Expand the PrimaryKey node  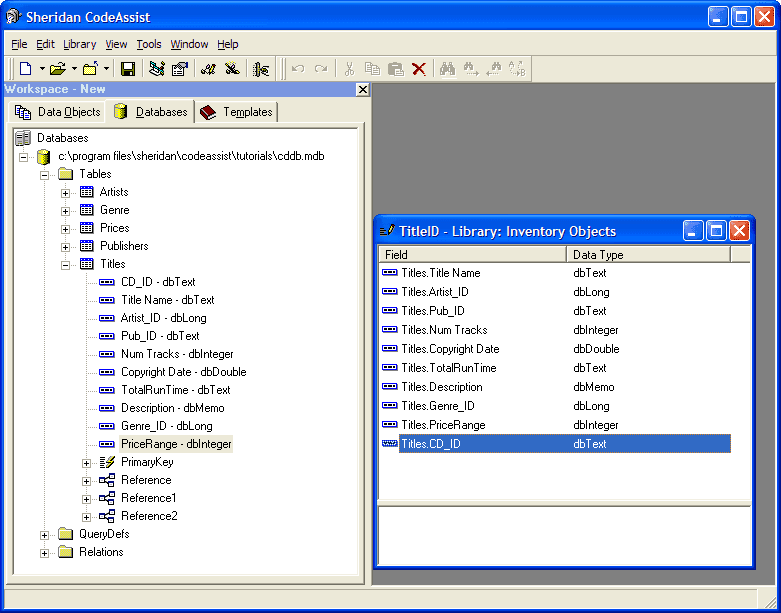click(86, 463)
